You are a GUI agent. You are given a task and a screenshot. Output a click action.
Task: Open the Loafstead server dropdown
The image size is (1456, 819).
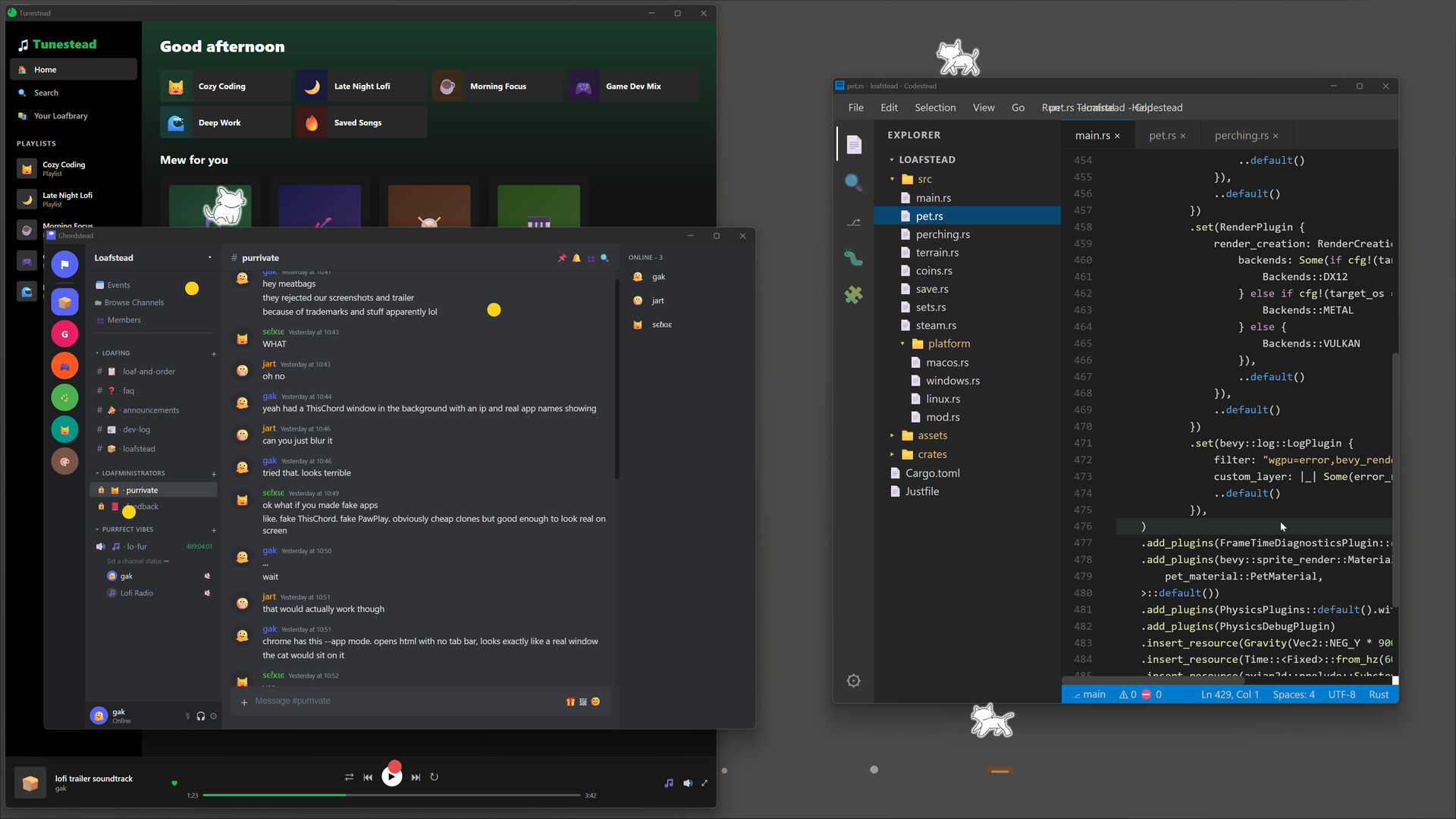(210, 258)
